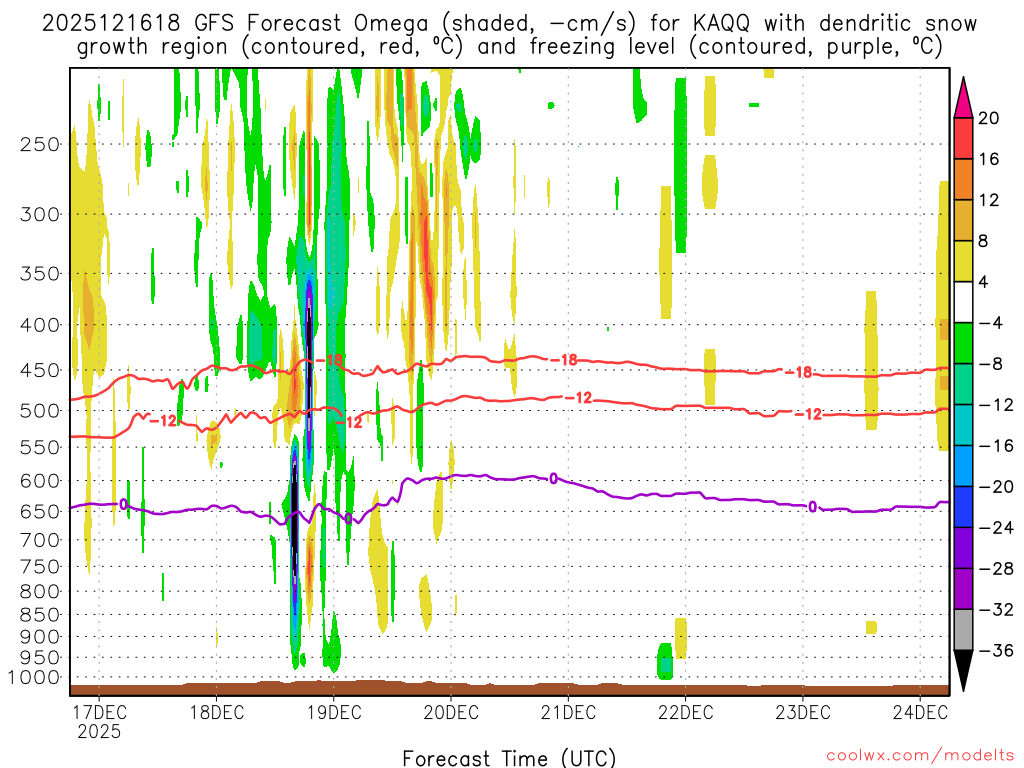Image resolution: width=1024 pixels, height=768 pixels.
Task: Click the chart title line beginning 2025121618 GFS
Action: pyautogui.click(x=509, y=24)
